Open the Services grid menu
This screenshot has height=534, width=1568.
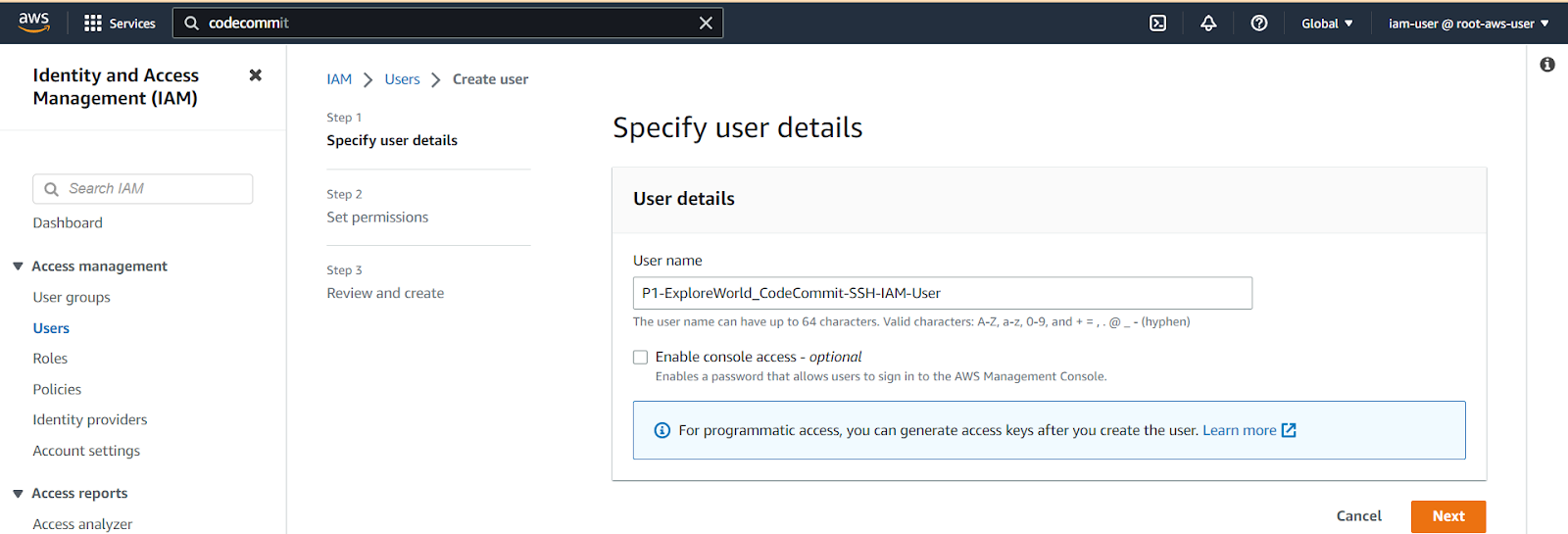93,24
